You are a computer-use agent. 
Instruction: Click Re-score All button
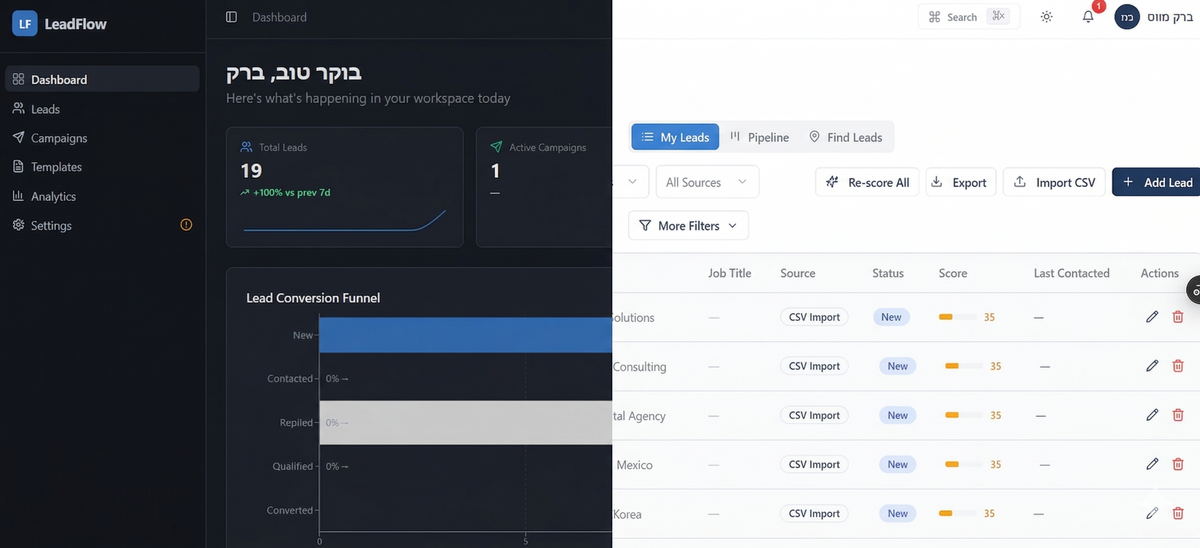click(868, 182)
